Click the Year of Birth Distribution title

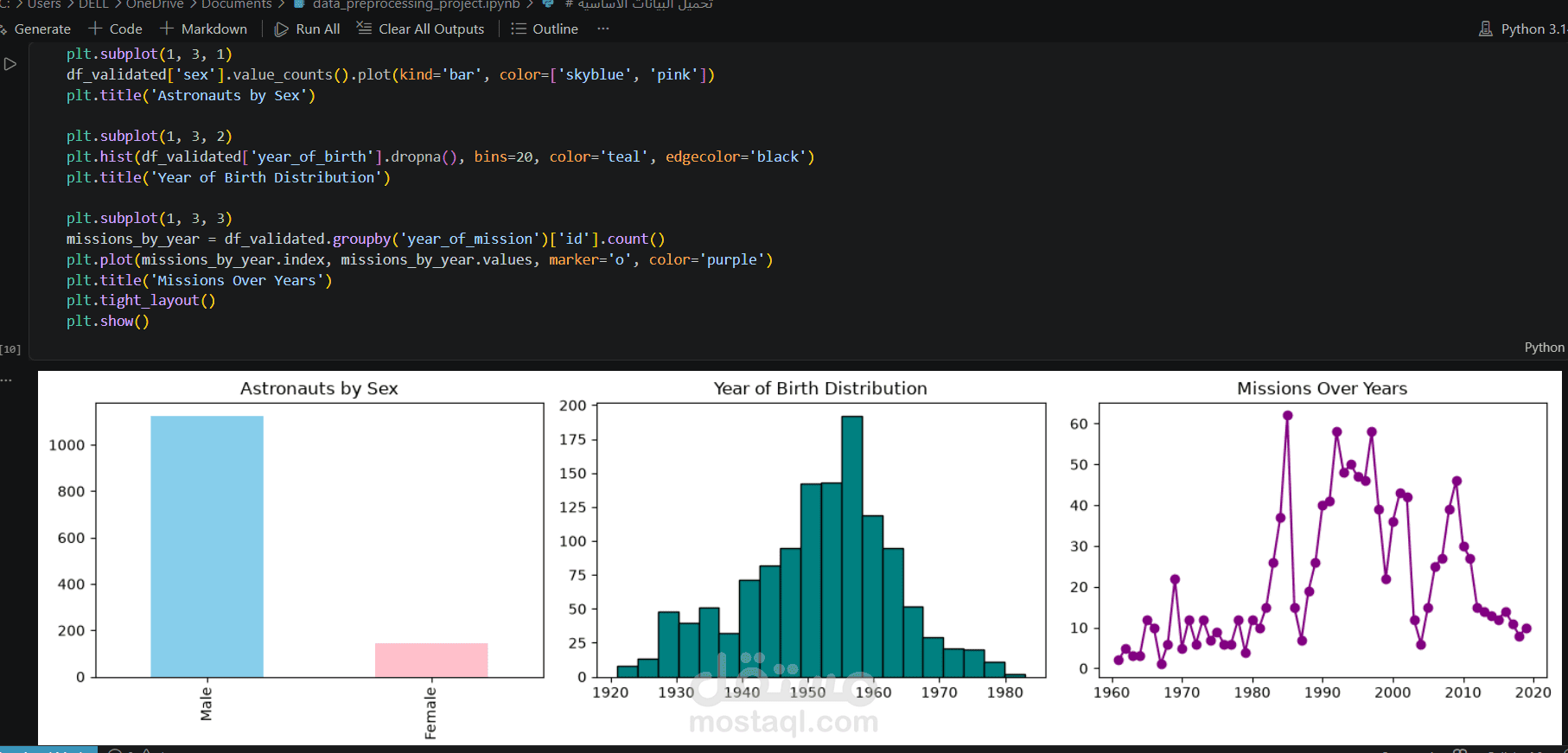click(820, 388)
